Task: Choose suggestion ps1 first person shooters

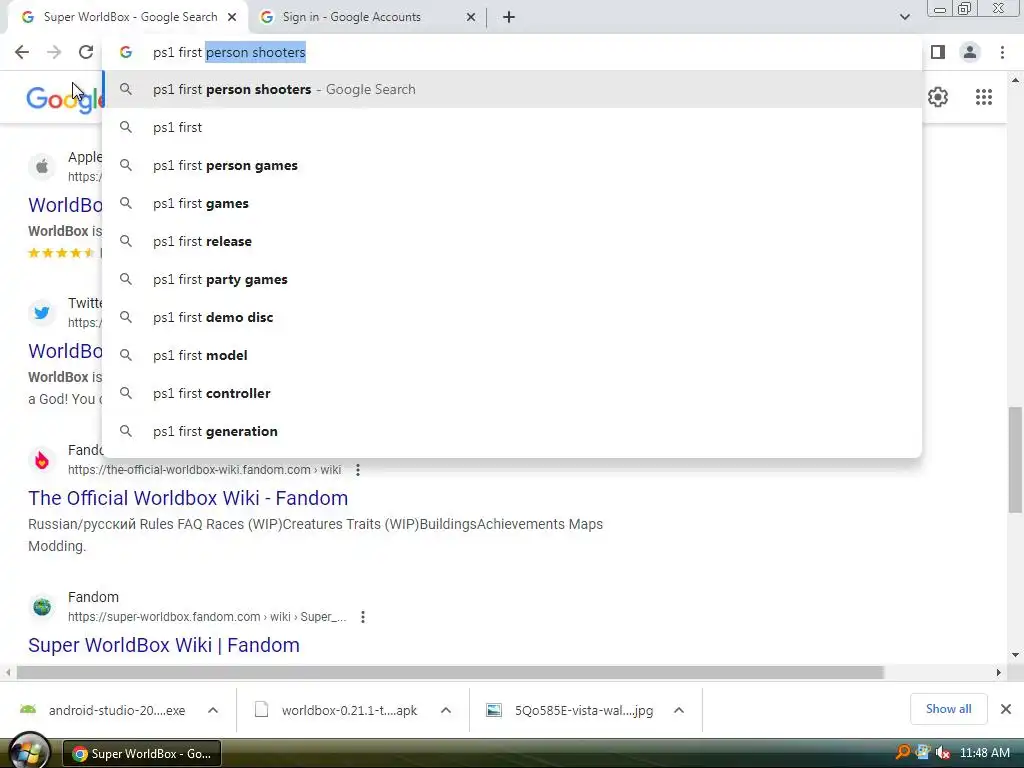Action: [512, 89]
